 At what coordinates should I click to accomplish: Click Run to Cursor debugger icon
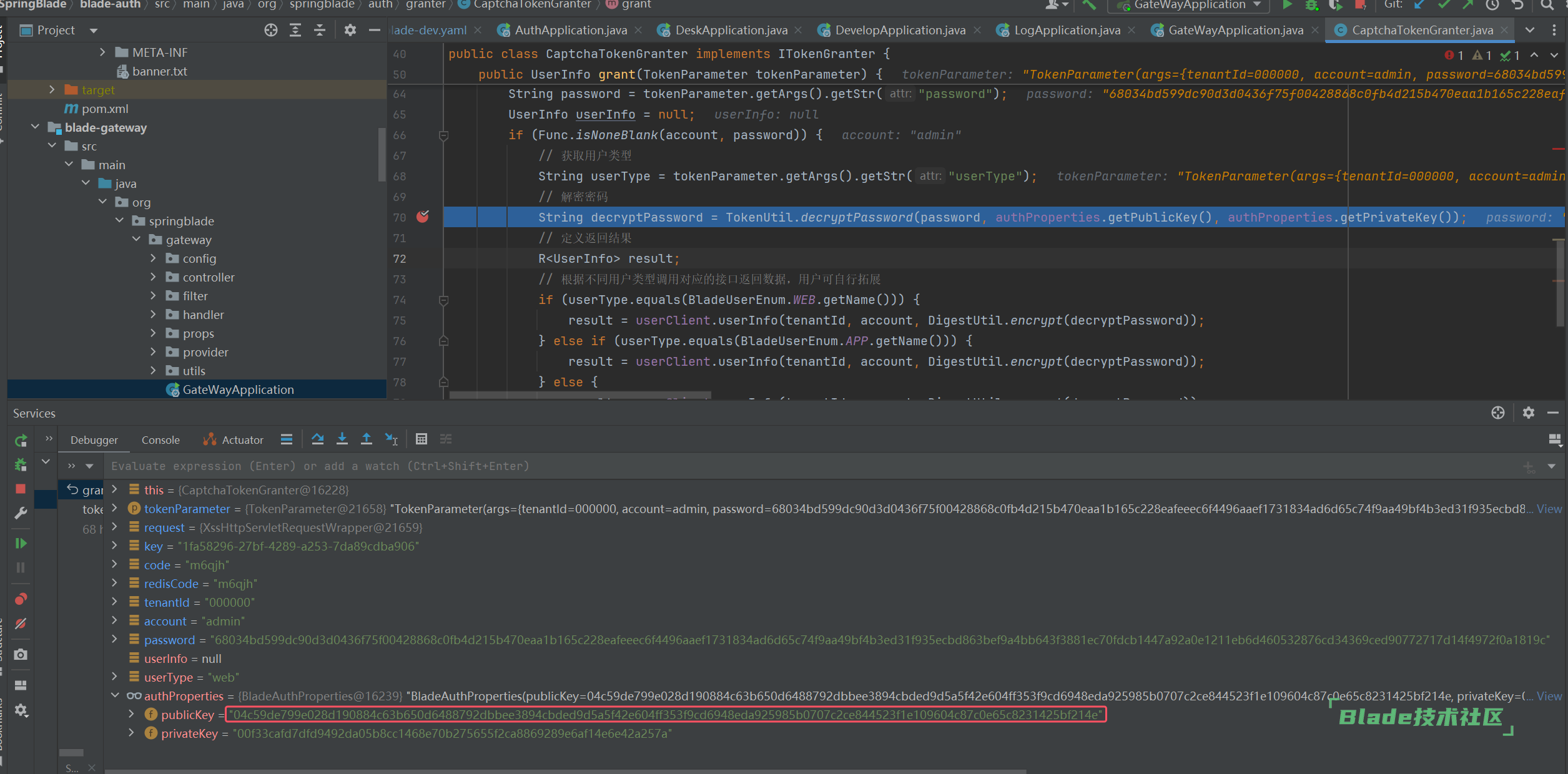click(x=392, y=439)
